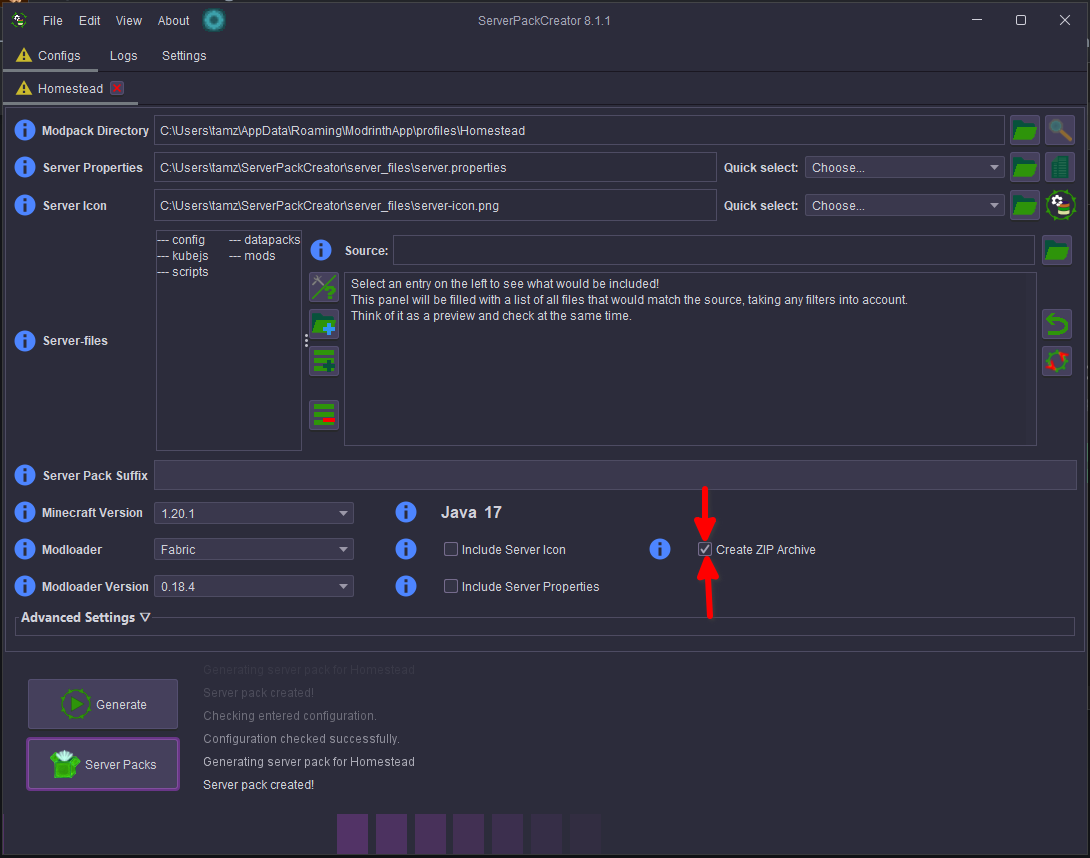
Task: Click the Server Properties info icon
Action: click(x=25, y=168)
